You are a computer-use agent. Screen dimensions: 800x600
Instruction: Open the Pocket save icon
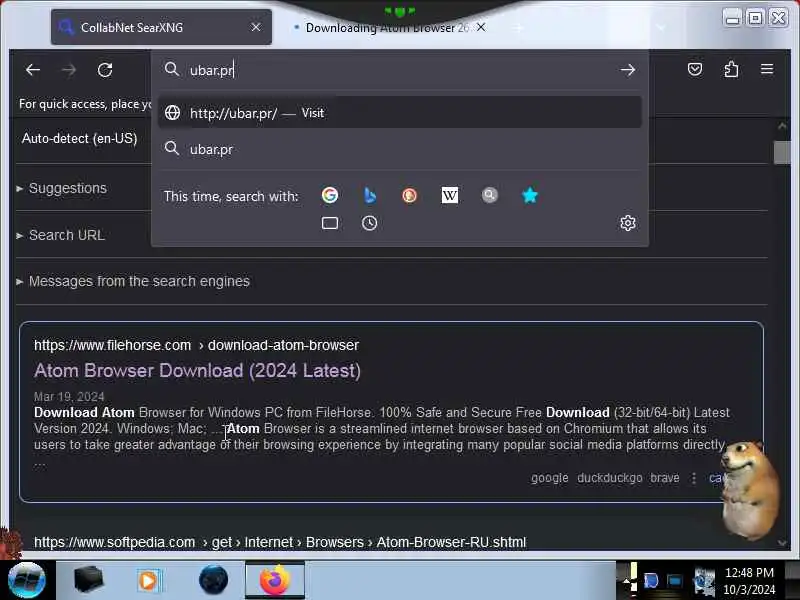695,69
